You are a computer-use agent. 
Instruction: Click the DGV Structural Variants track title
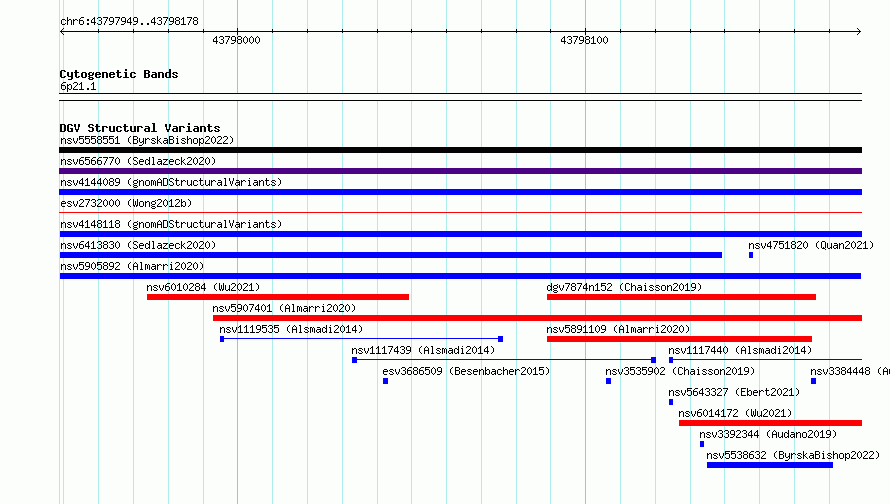(x=140, y=128)
